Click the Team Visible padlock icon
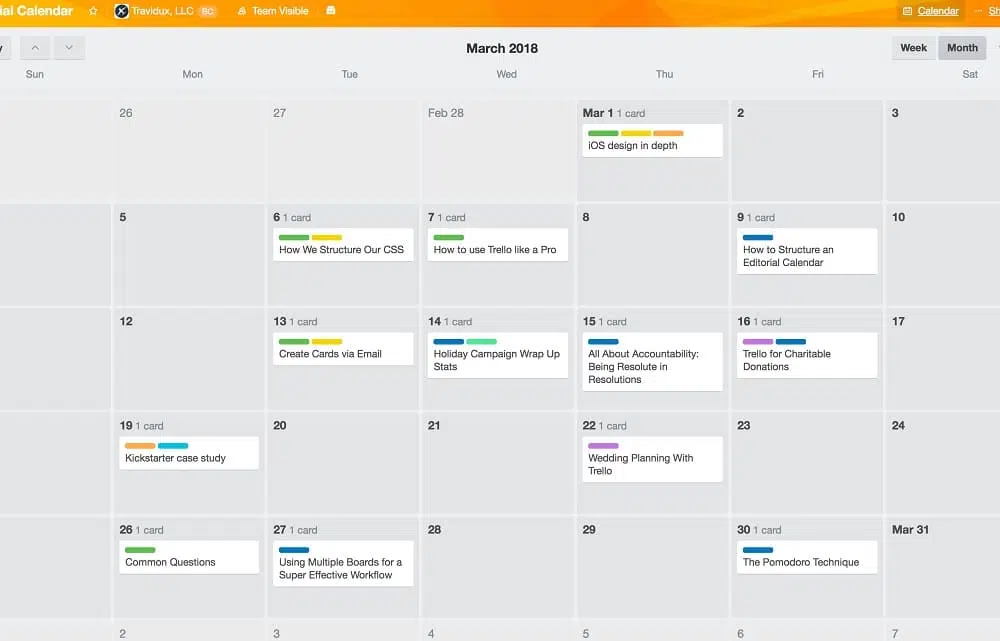The height and width of the screenshot is (641, 1000). [x=242, y=10]
